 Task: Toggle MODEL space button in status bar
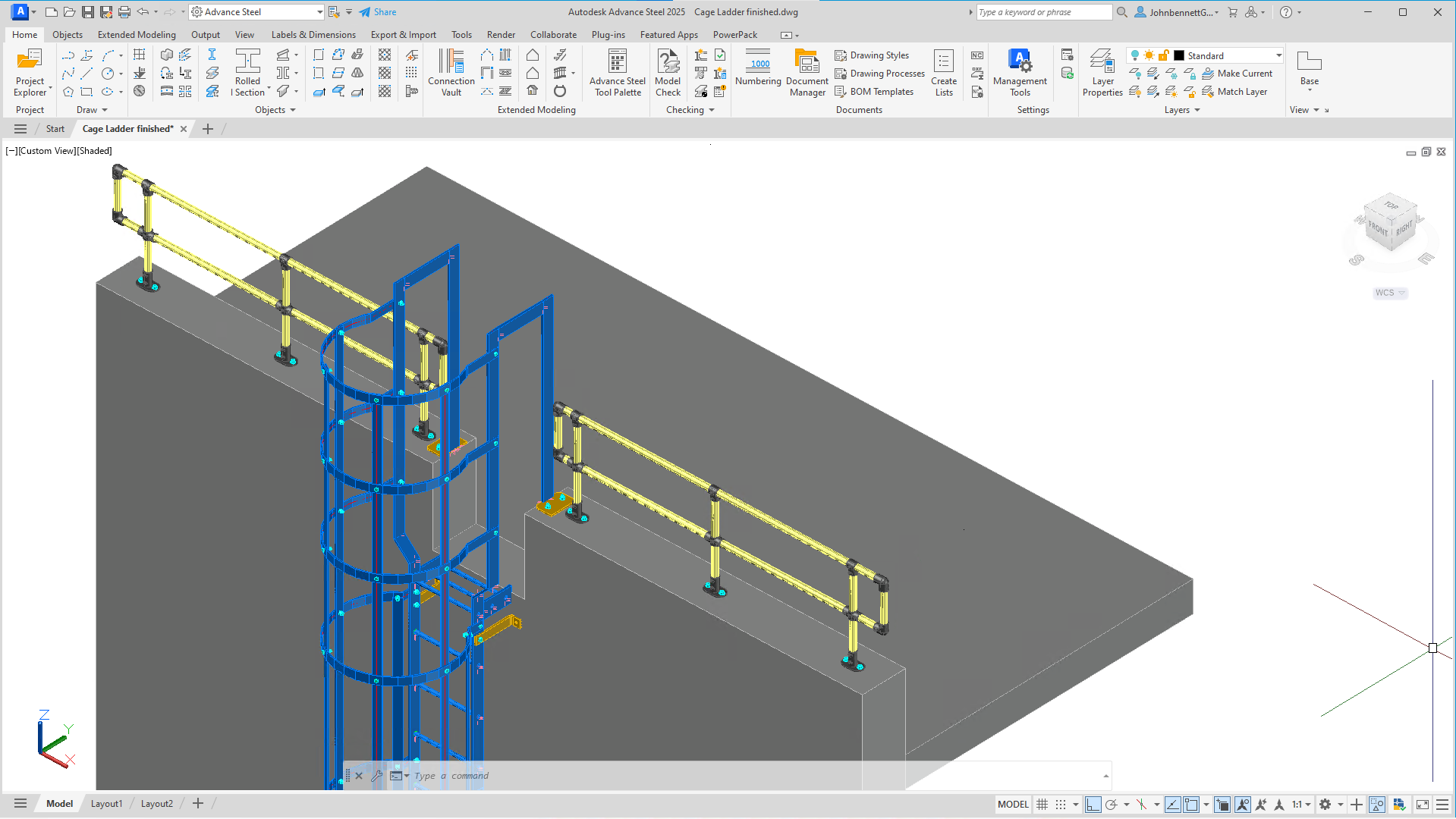click(1013, 805)
